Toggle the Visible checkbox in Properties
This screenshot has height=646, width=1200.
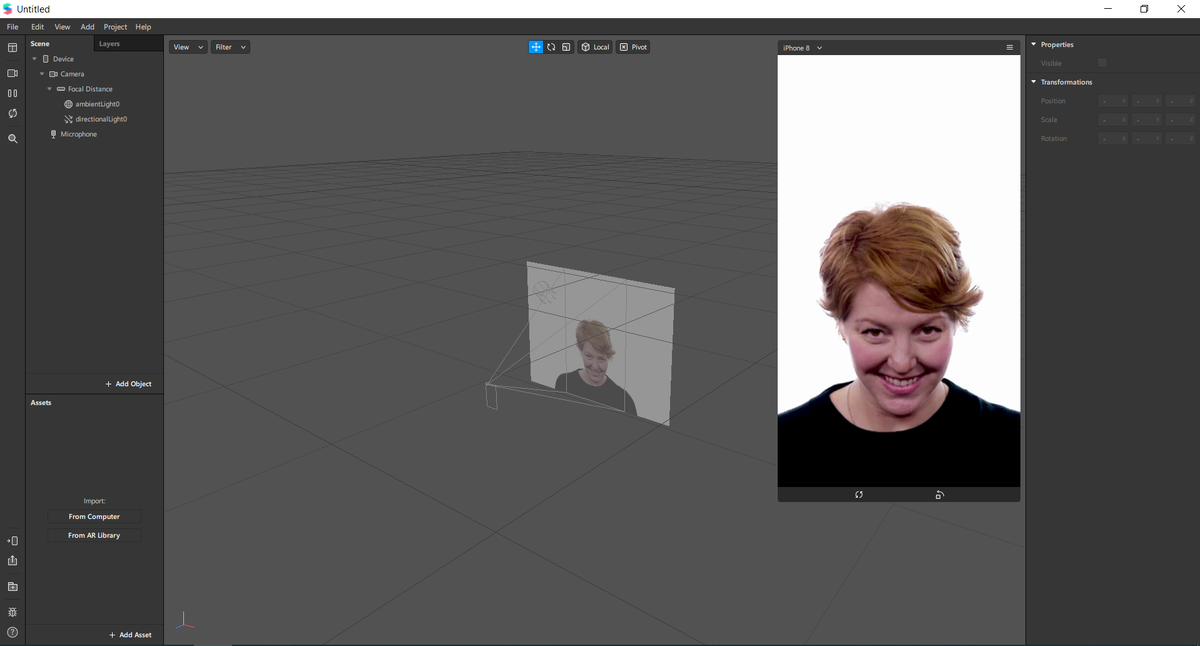tap(1101, 62)
